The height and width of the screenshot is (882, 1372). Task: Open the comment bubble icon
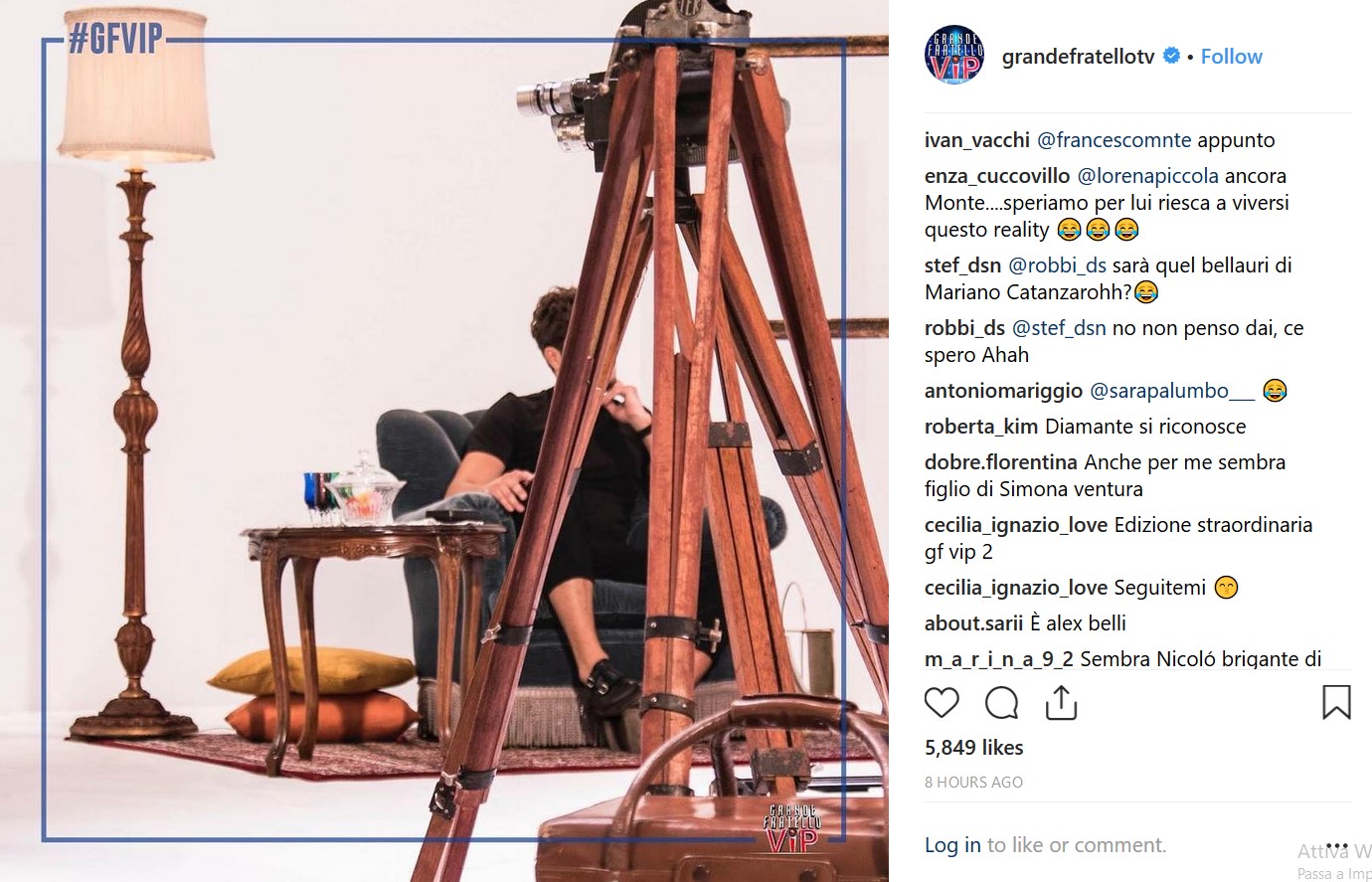click(x=1001, y=703)
